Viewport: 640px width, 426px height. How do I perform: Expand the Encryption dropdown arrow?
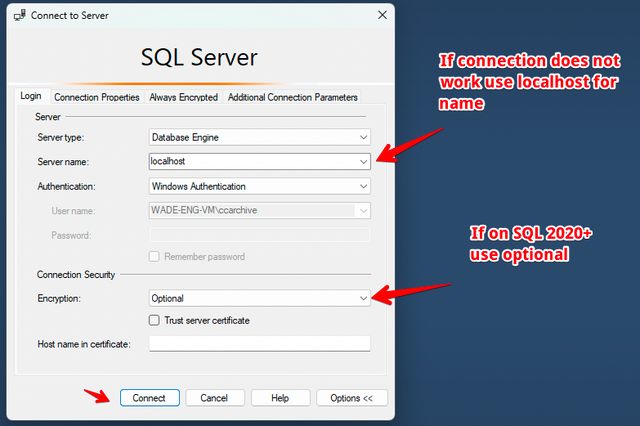point(363,298)
